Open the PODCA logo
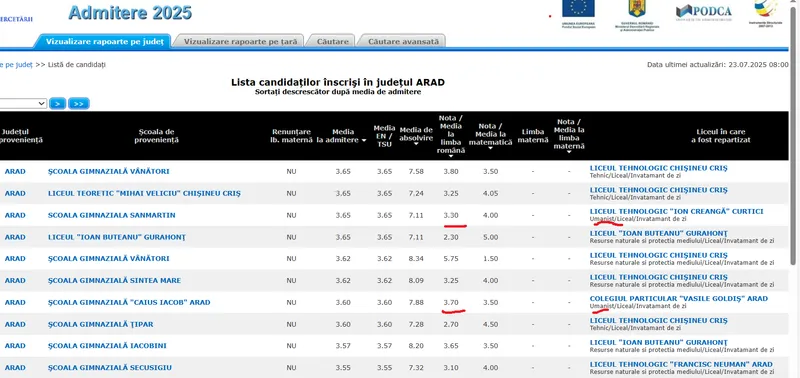The image size is (800, 378). coord(704,12)
